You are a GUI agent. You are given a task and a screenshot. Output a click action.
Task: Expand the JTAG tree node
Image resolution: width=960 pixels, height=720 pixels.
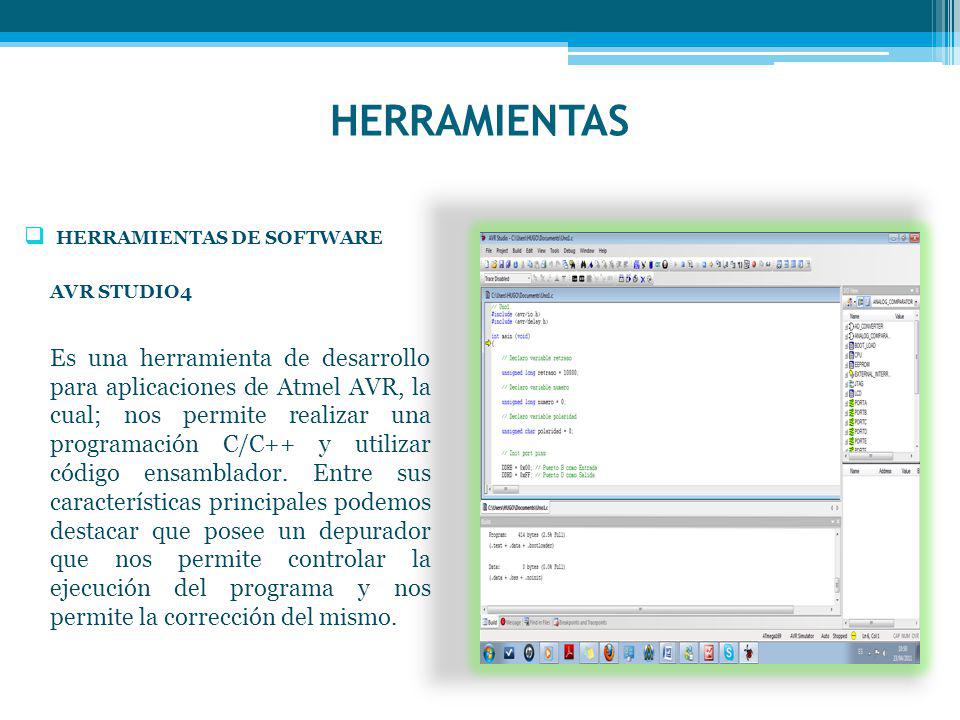coord(847,384)
